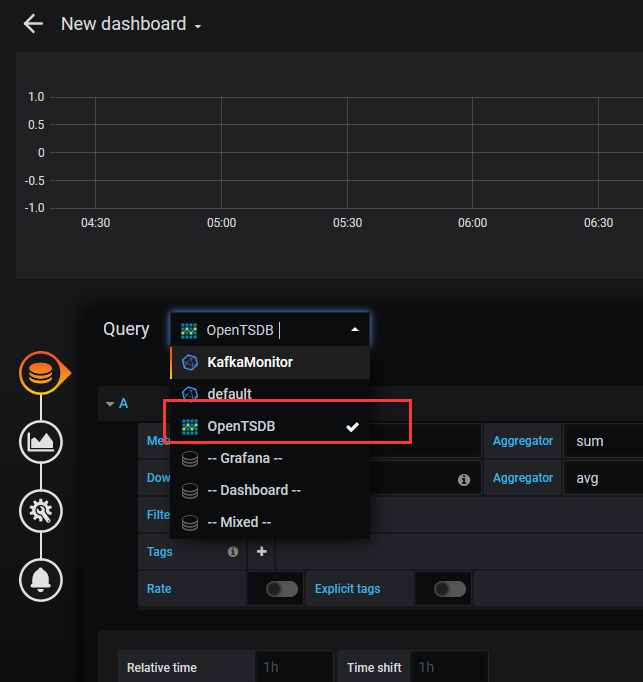Collapse the data source dropdown caret

tap(355, 330)
